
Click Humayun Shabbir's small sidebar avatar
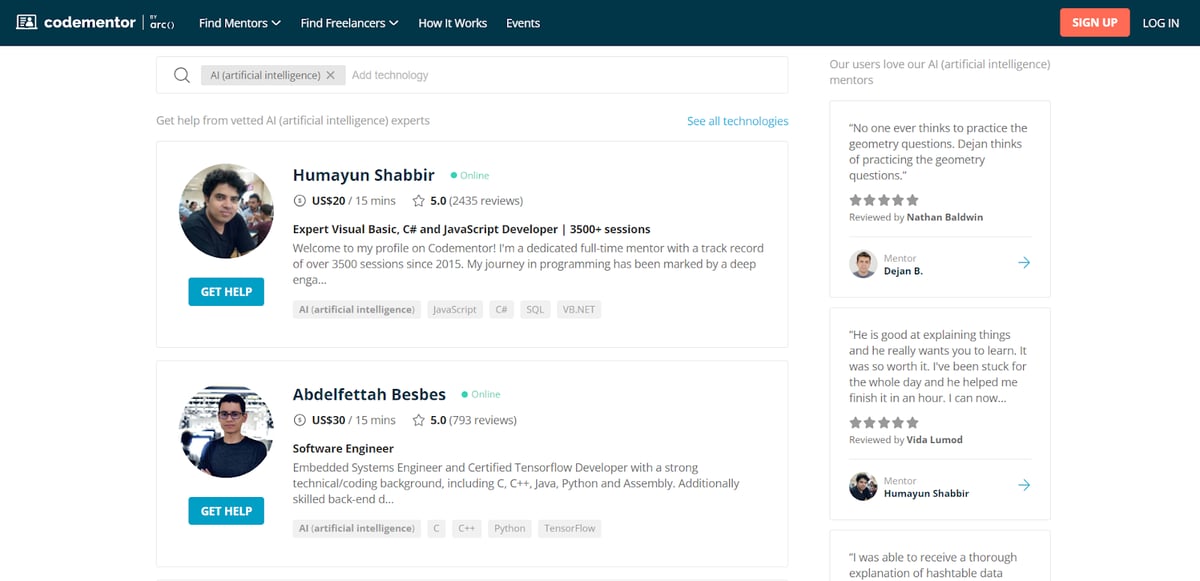(863, 486)
